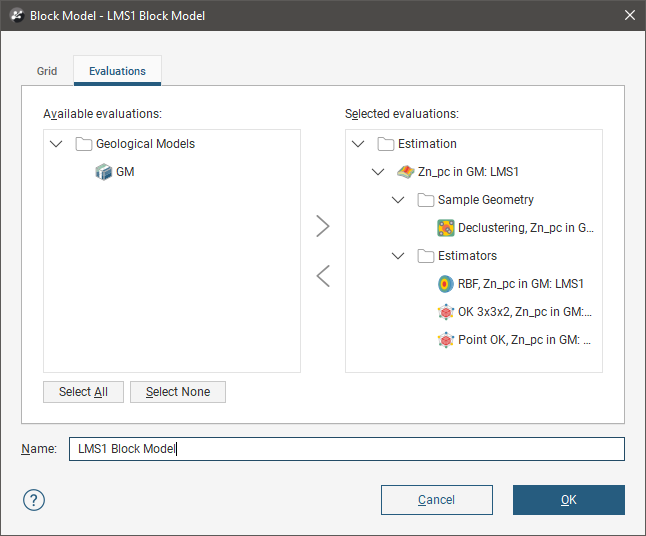Screen dimensions: 646x536
Task: Click the RBF estimator icon
Action: pos(445,284)
